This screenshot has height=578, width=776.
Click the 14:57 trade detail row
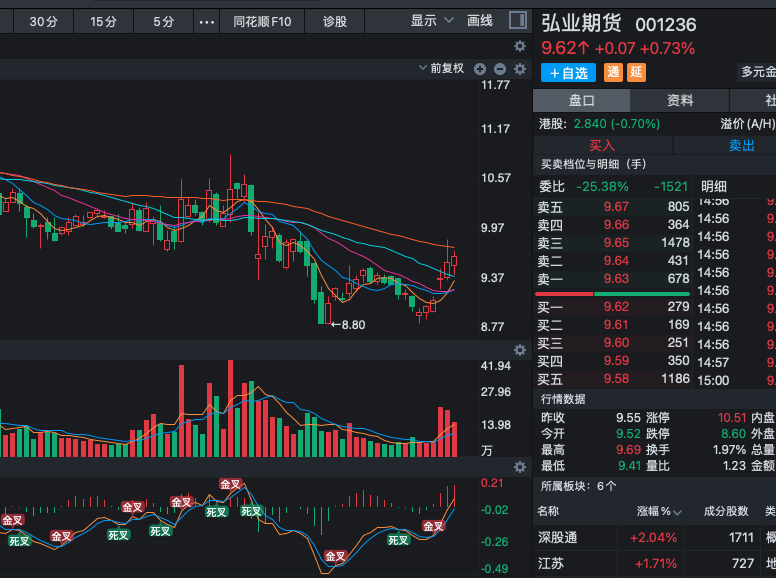[x=736, y=363]
